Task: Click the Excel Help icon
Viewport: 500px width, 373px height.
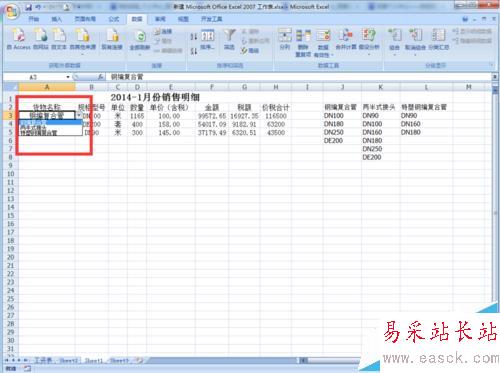Action: 465,19
